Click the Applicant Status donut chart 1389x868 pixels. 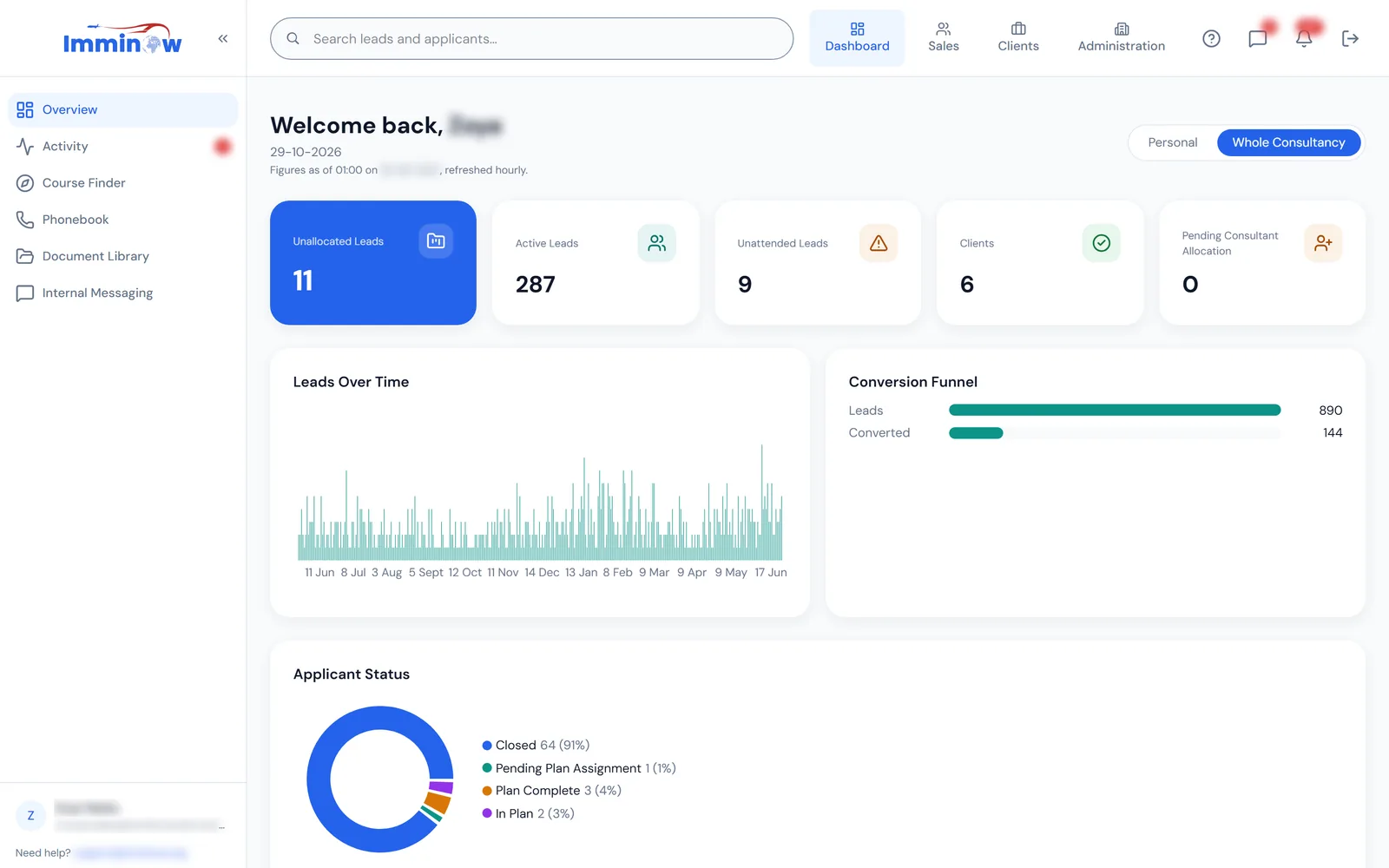[380, 779]
